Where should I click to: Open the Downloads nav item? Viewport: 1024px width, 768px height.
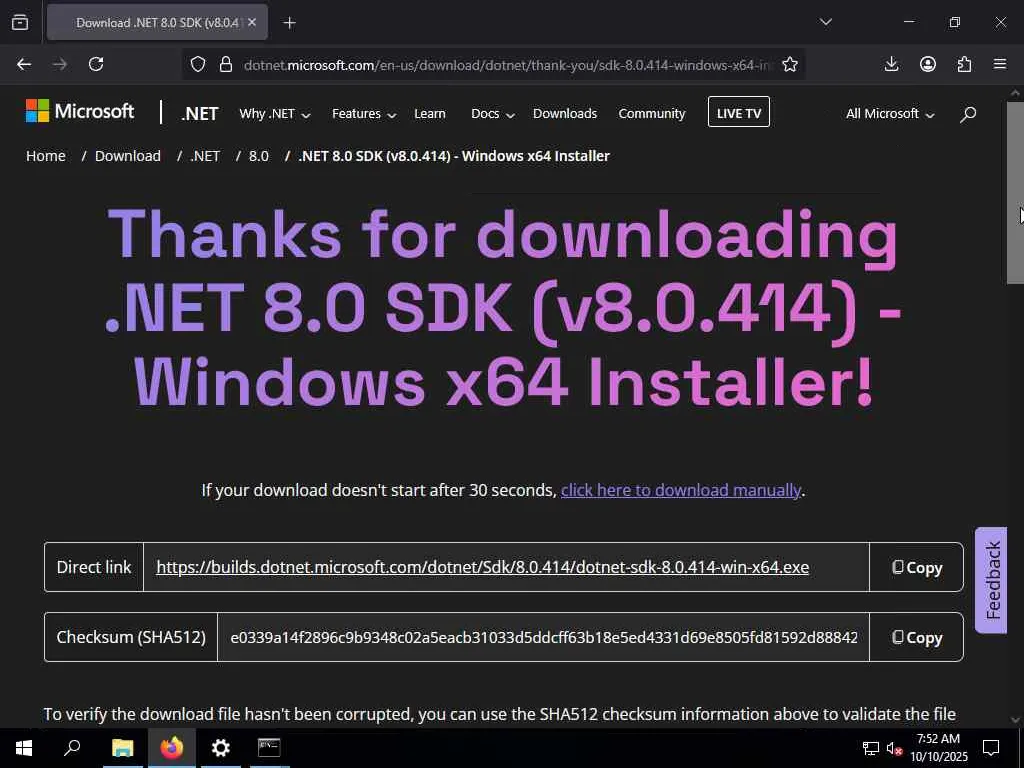tap(565, 114)
